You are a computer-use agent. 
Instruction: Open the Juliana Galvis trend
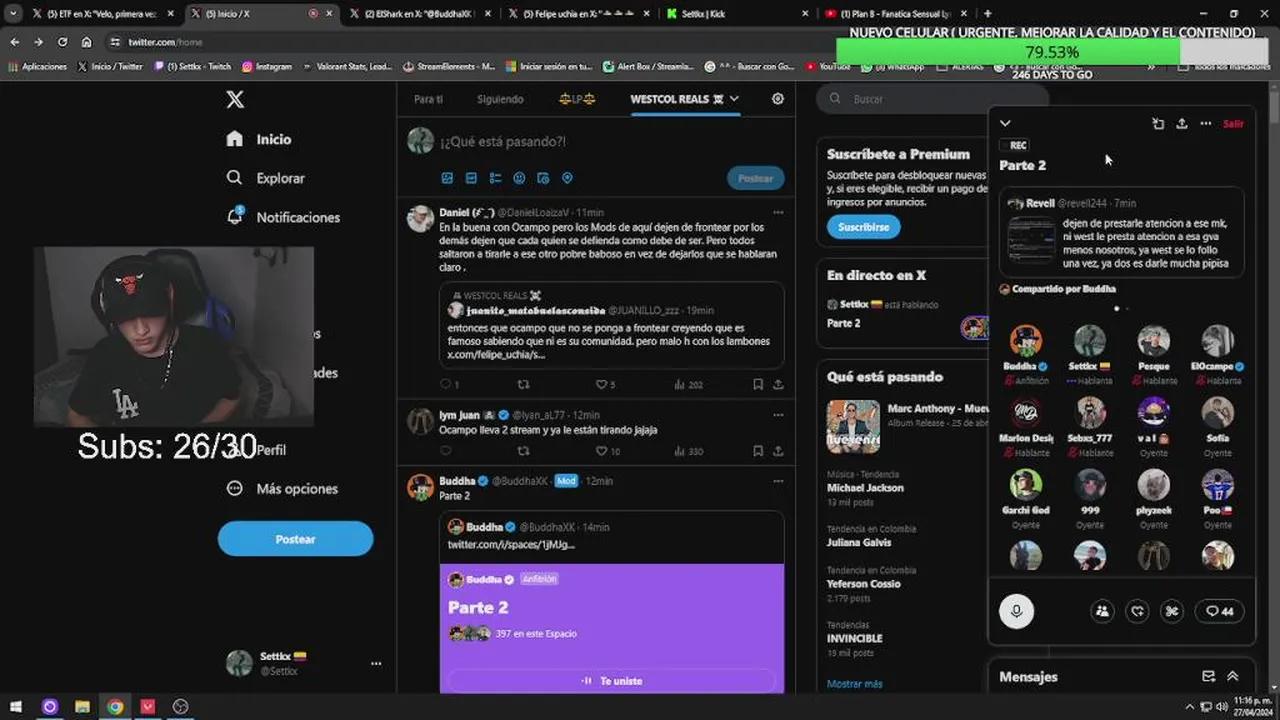pos(859,543)
